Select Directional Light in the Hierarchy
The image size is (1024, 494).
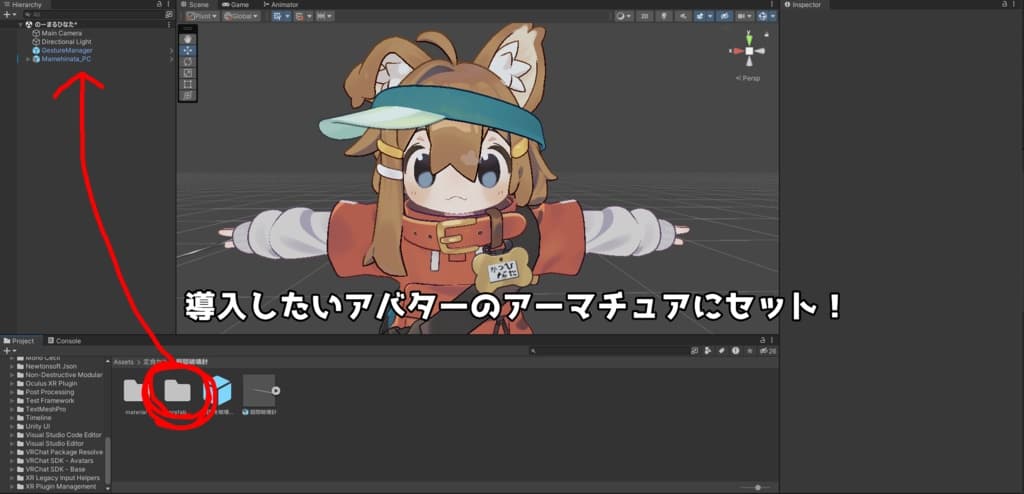66,41
